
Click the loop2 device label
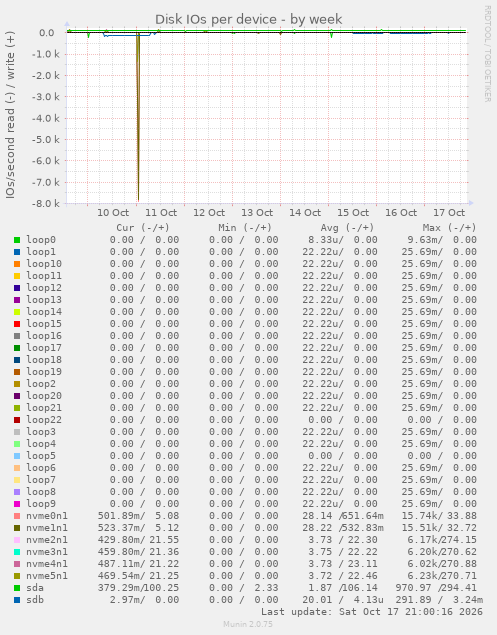[x=41, y=384]
